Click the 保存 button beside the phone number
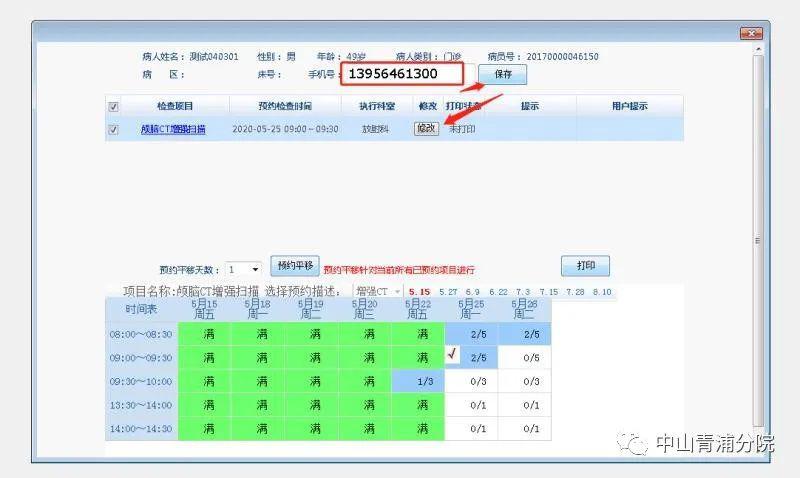 tap(503, 74)
